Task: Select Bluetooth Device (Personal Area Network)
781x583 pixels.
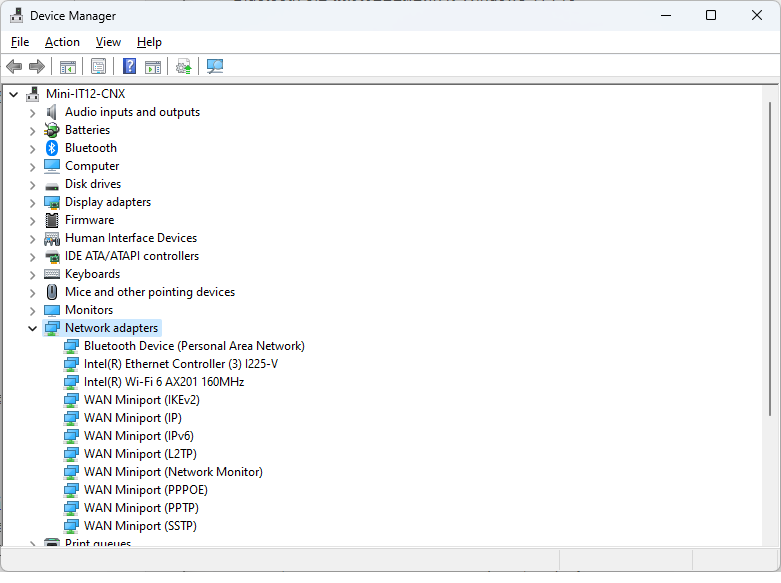Action: pos(194,346)
